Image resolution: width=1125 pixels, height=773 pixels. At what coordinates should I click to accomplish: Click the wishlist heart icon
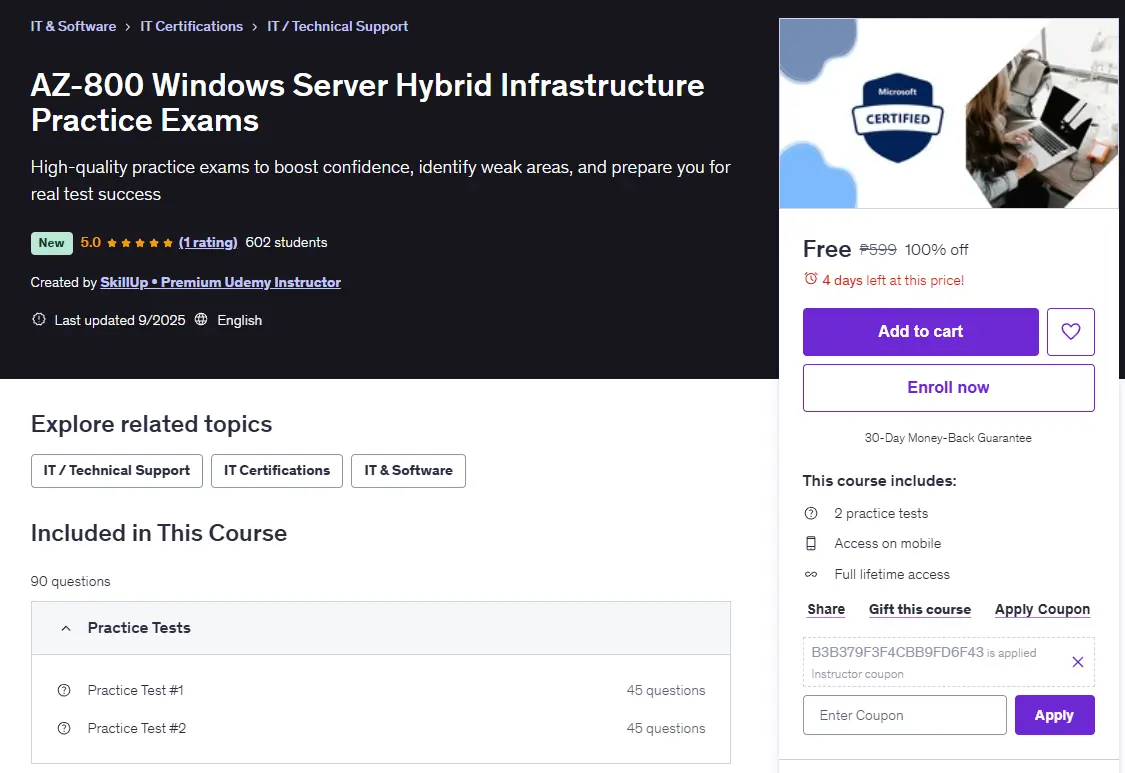1070,332
